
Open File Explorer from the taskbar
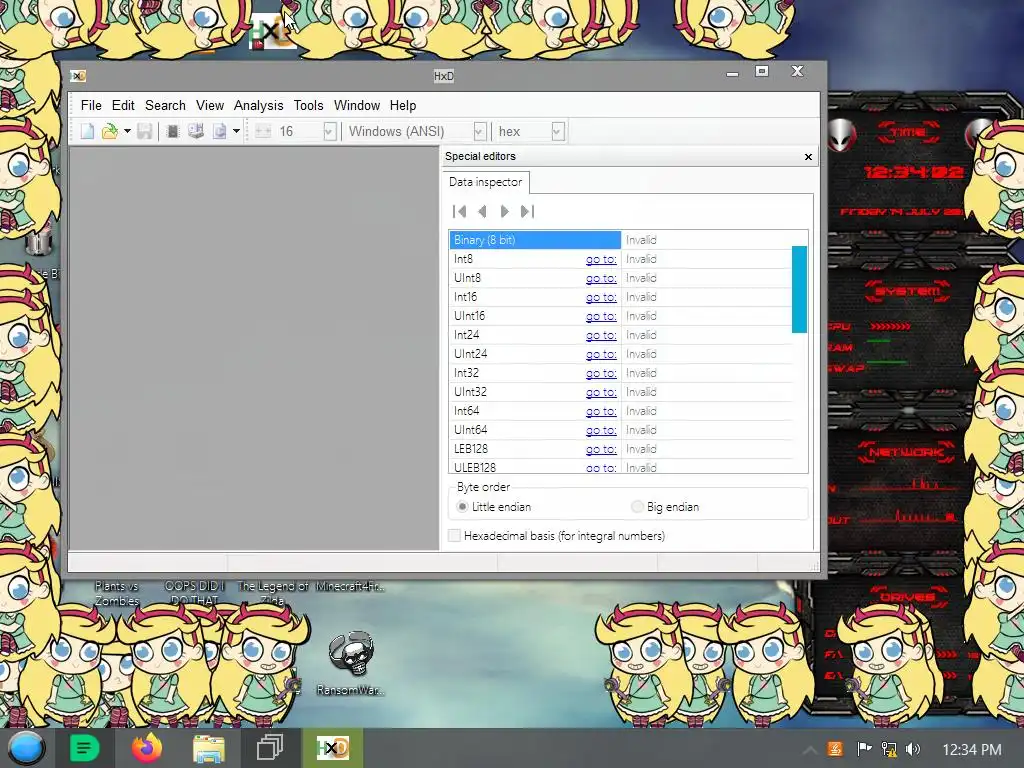(208, 748)
